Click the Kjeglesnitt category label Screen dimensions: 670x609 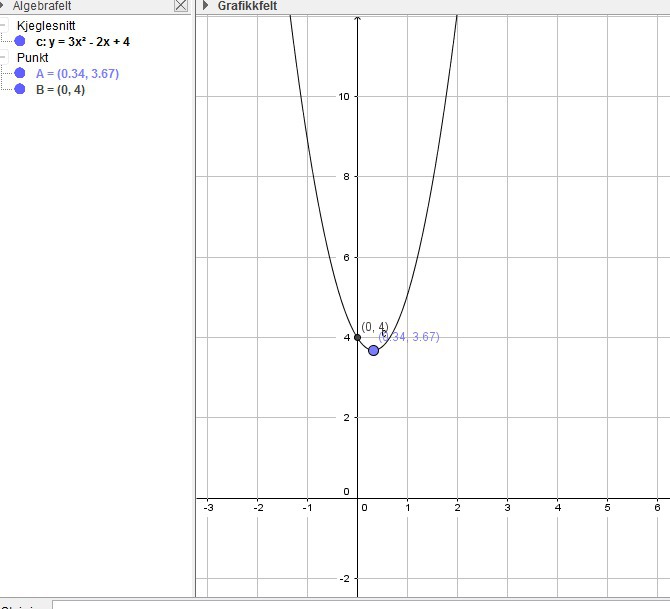point(46,26)
